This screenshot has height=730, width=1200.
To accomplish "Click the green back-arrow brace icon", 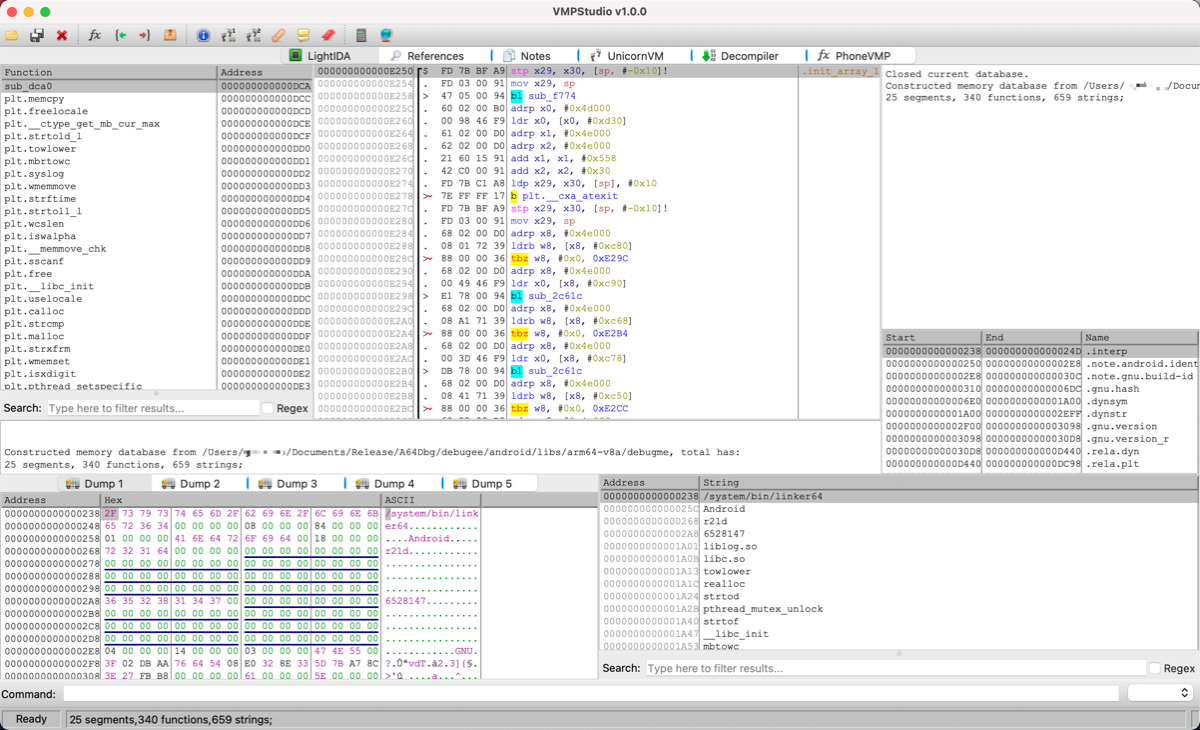I will [x=120, y=35].
